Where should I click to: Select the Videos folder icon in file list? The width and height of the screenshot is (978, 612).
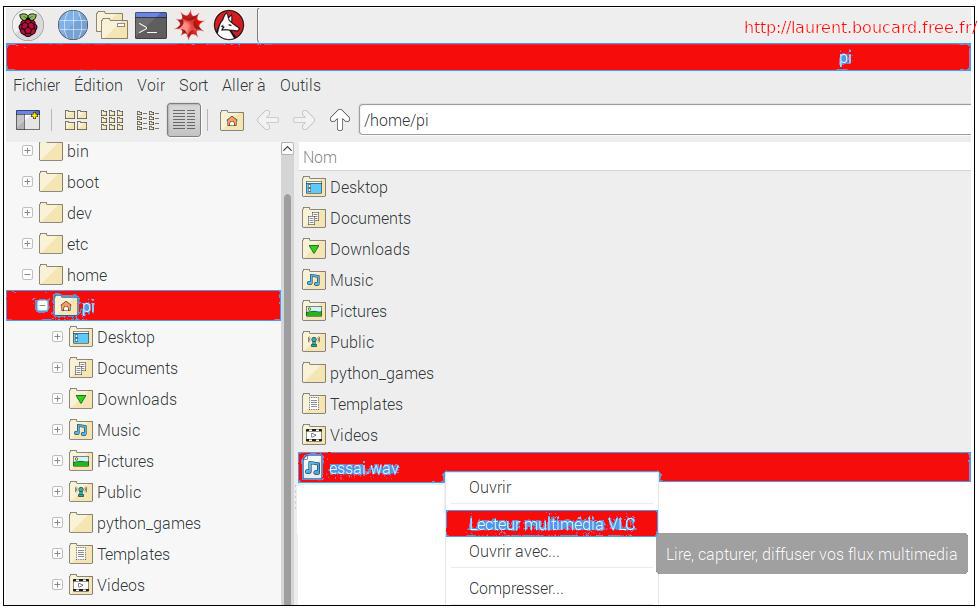[314, 435]
